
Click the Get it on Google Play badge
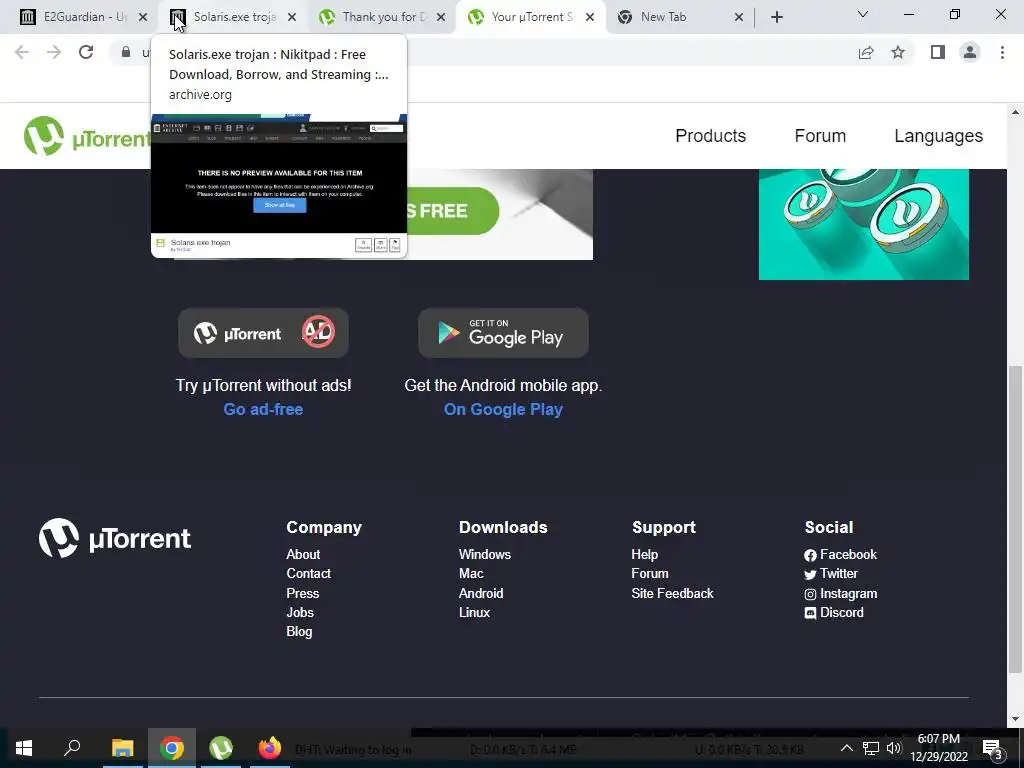point(503,333)
